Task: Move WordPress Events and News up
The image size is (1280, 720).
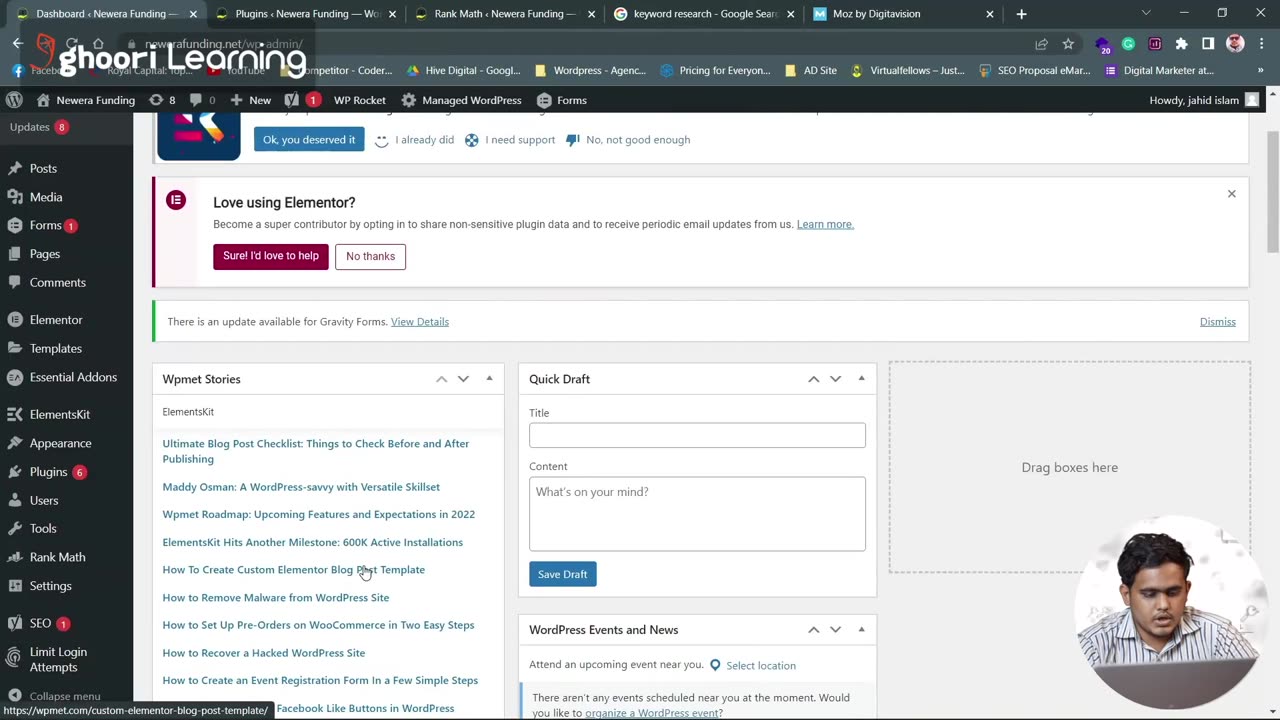Action: 813,630
